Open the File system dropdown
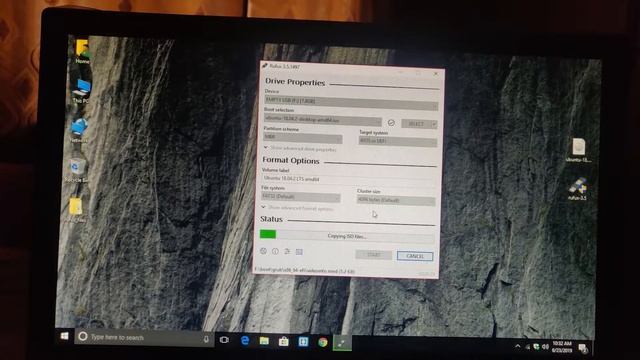 point(301,197)
